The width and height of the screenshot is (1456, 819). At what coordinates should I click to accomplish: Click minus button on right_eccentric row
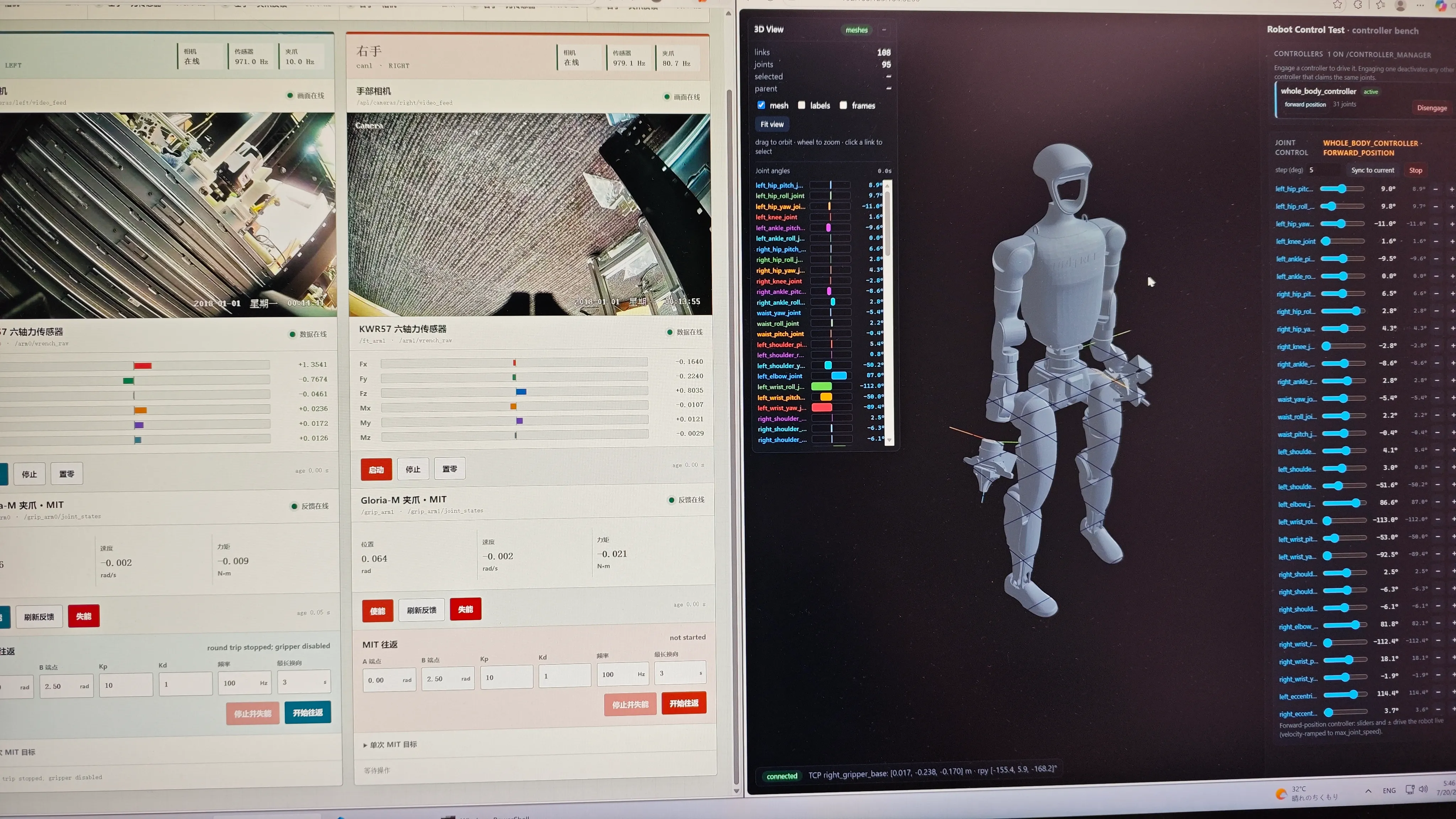point(1439,710)
